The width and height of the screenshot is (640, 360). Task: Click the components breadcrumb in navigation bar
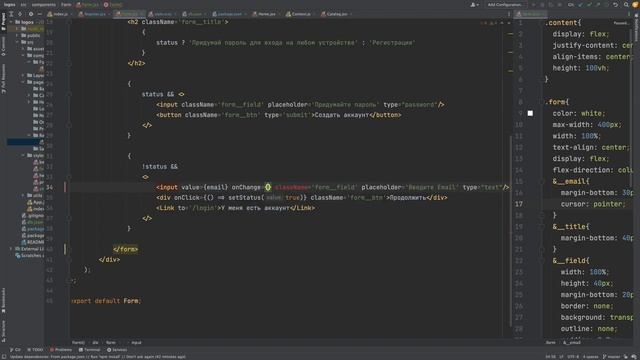pyautogui.click(x=44, y=4)
